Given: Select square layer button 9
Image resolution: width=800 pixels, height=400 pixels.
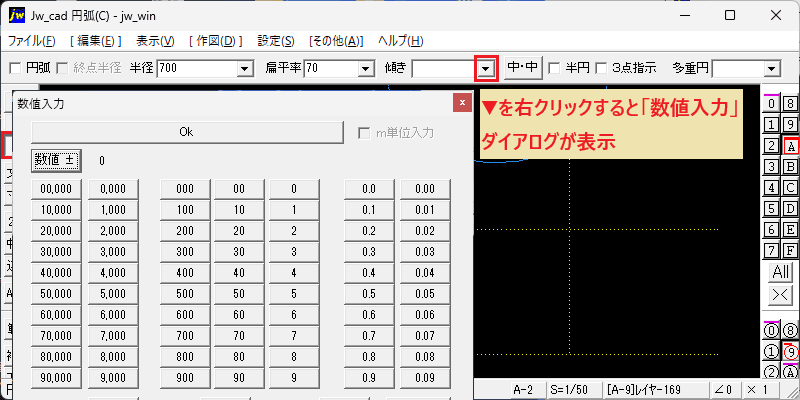Looking at the screenshot, I should [790, 125].
